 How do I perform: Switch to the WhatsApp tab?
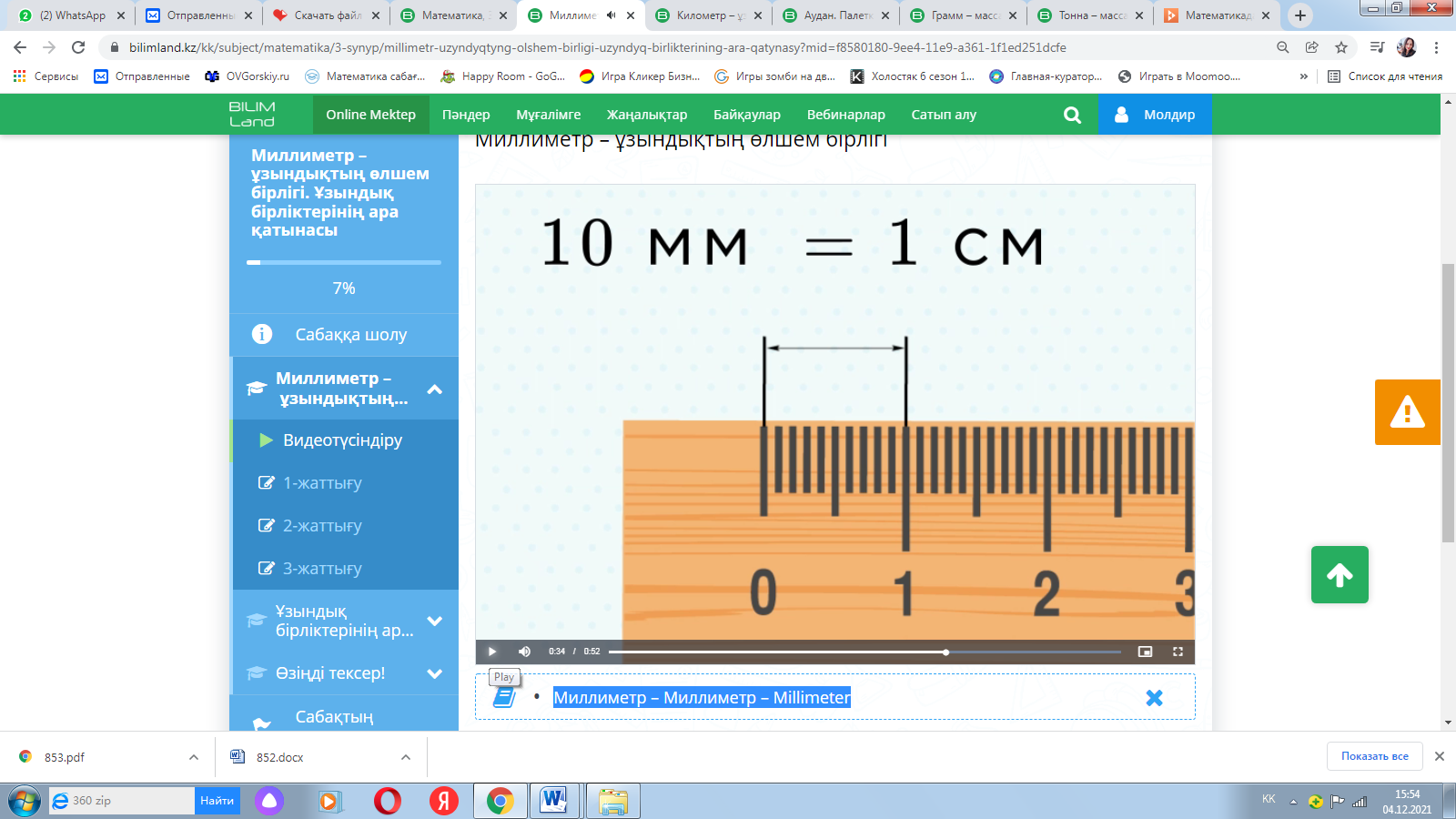71,15
